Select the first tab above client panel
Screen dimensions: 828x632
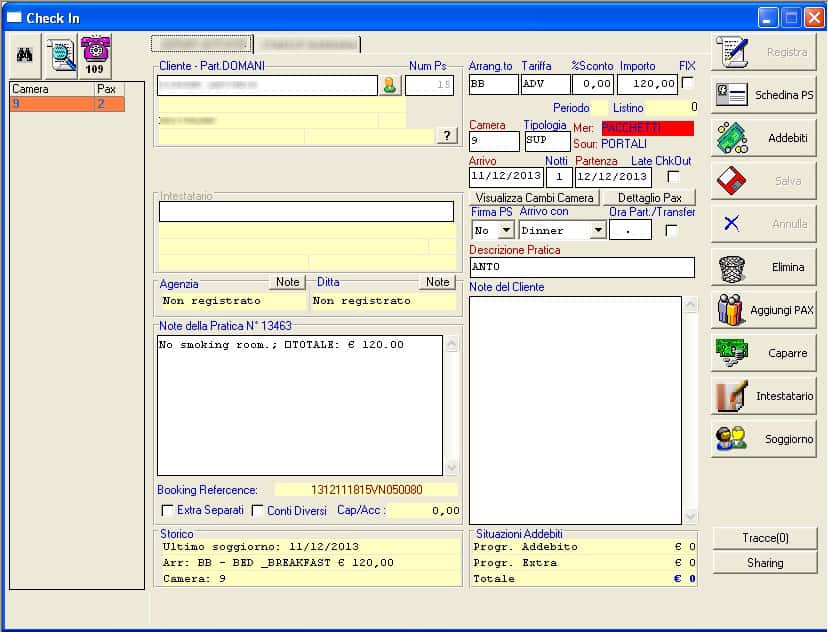pyautogui.click(x=201, y=44)
